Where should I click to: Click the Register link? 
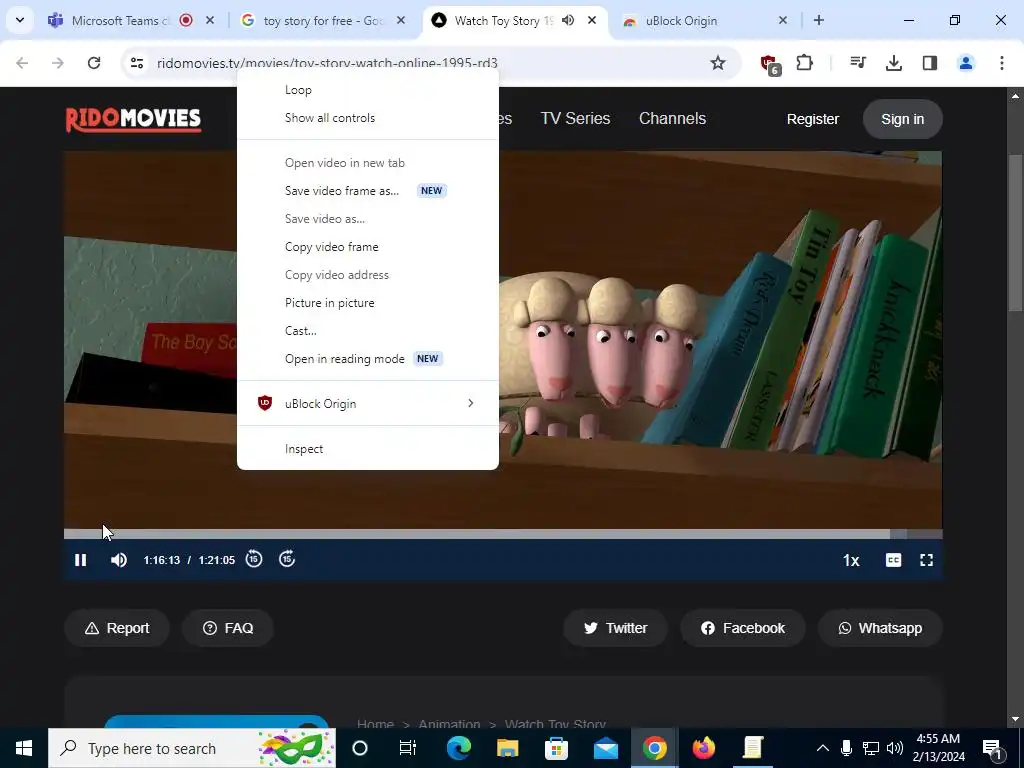pos(812,119)
